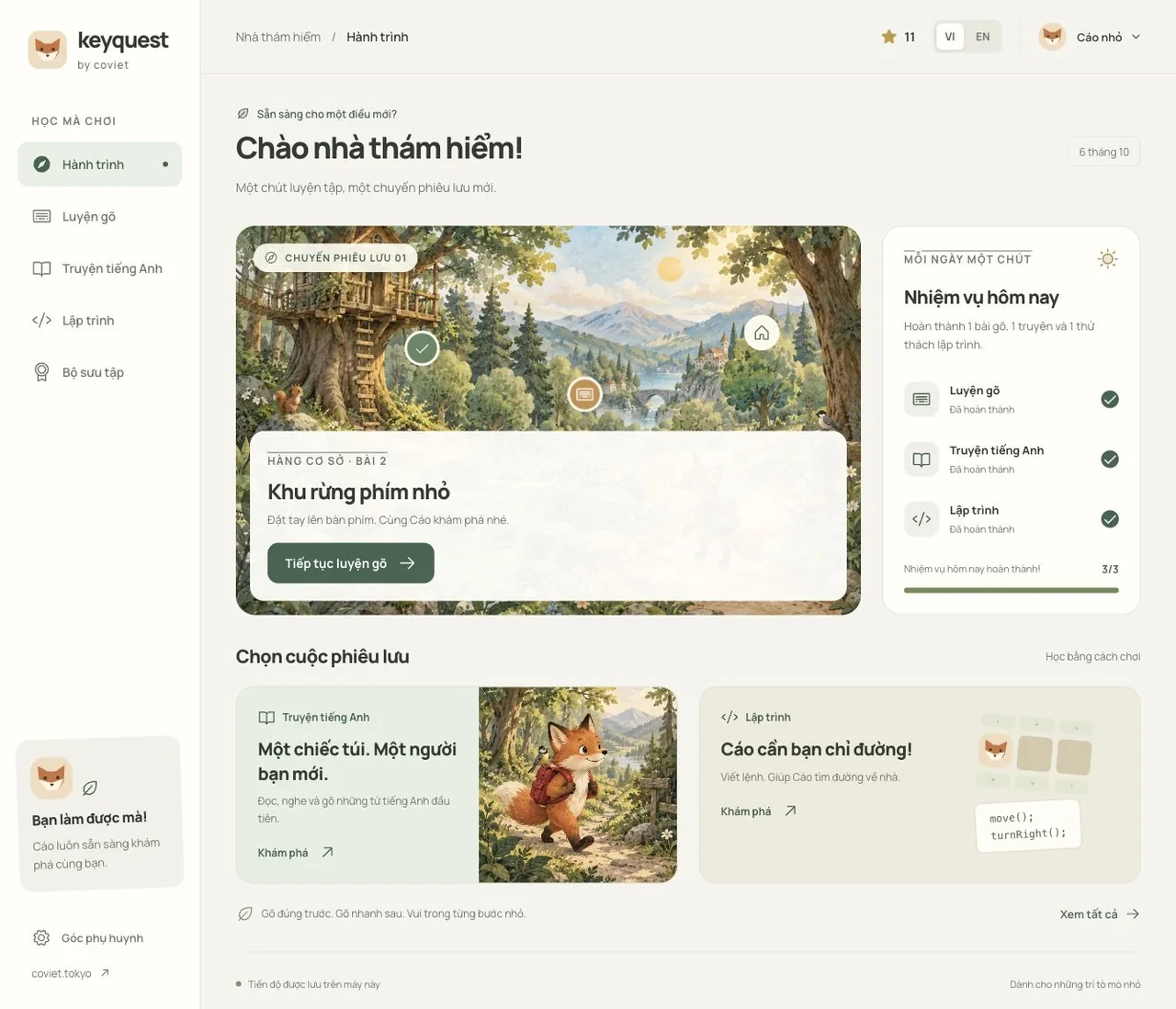
Task: Open Khám phá arrow on story card
Action: pos(327,852)
